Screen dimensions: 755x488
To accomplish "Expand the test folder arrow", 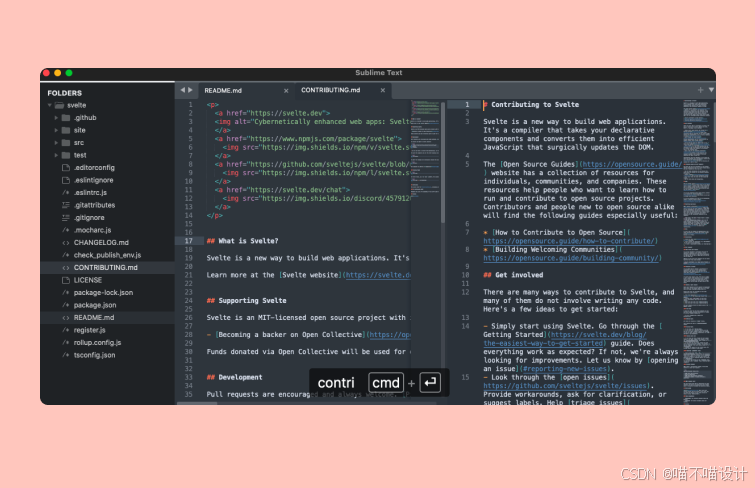I will (56, 155).
